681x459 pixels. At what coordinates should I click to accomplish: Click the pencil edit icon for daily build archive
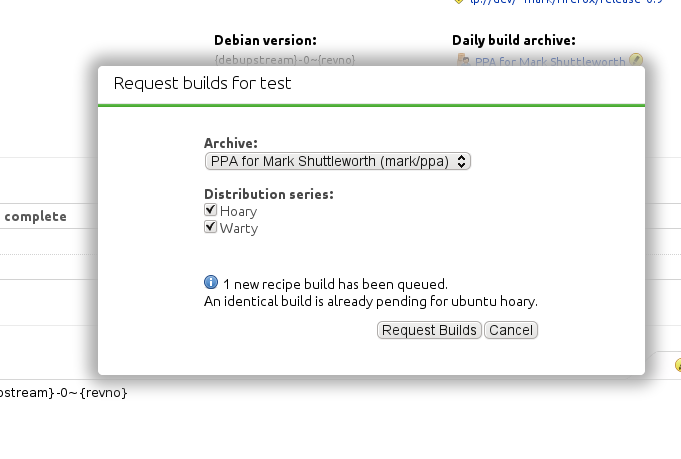coord(635,61)
